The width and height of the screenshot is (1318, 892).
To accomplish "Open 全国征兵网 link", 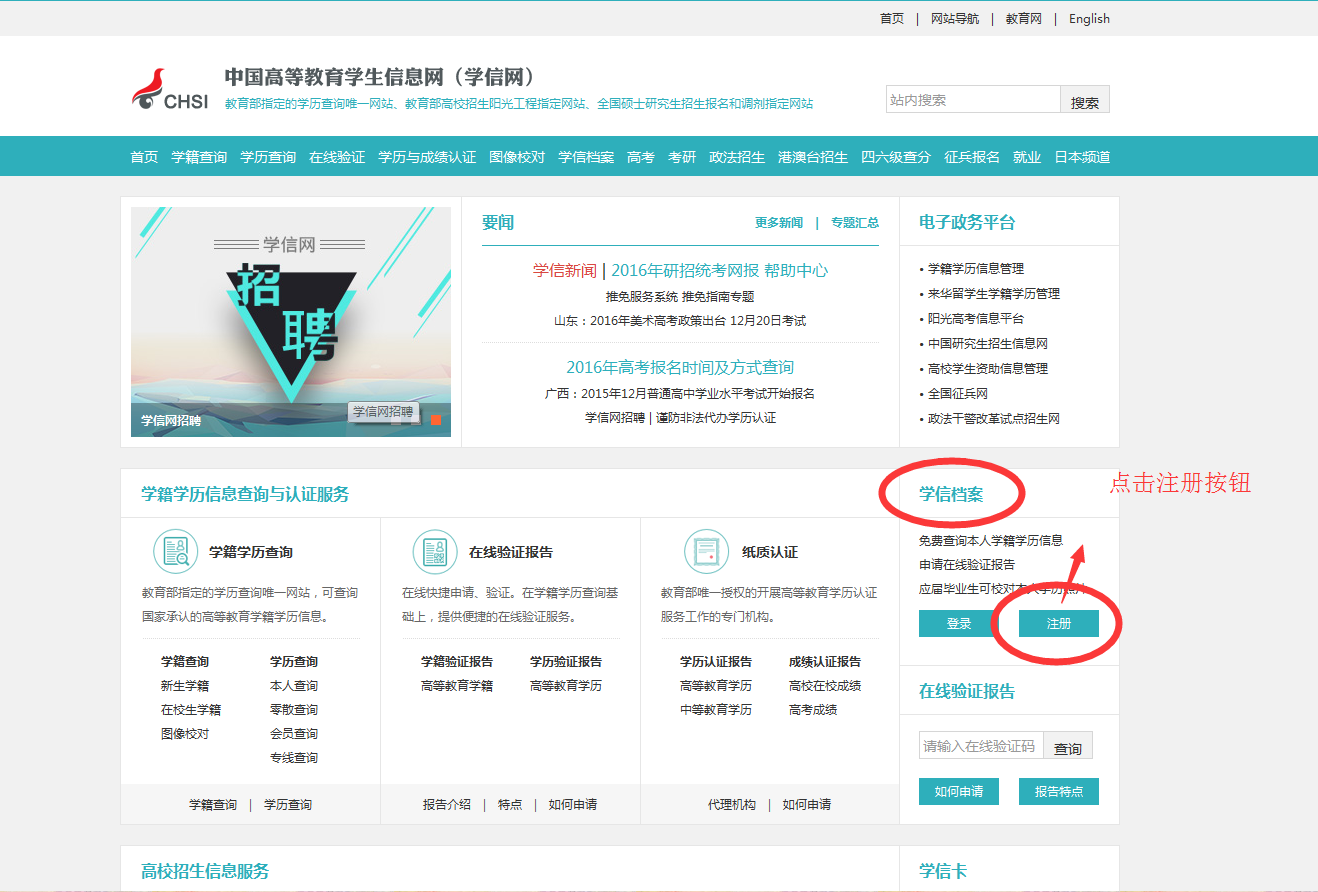I will 958,394.
